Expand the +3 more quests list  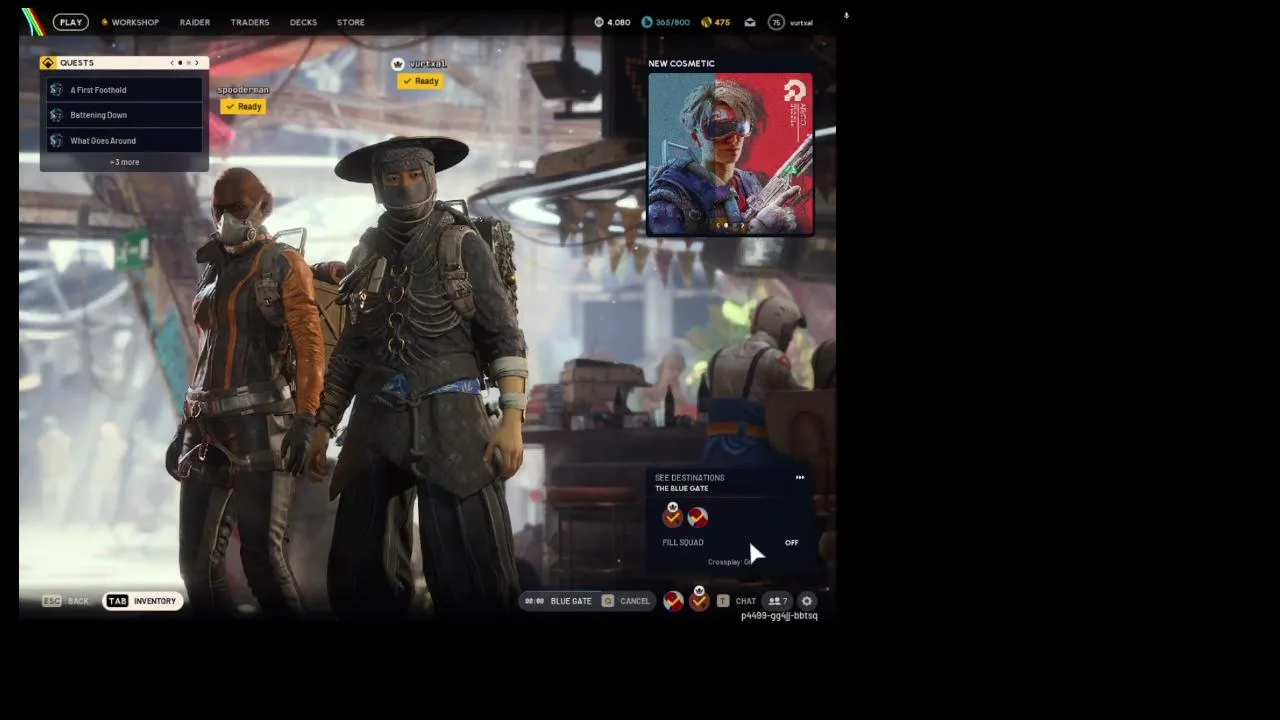pos(124,162)
